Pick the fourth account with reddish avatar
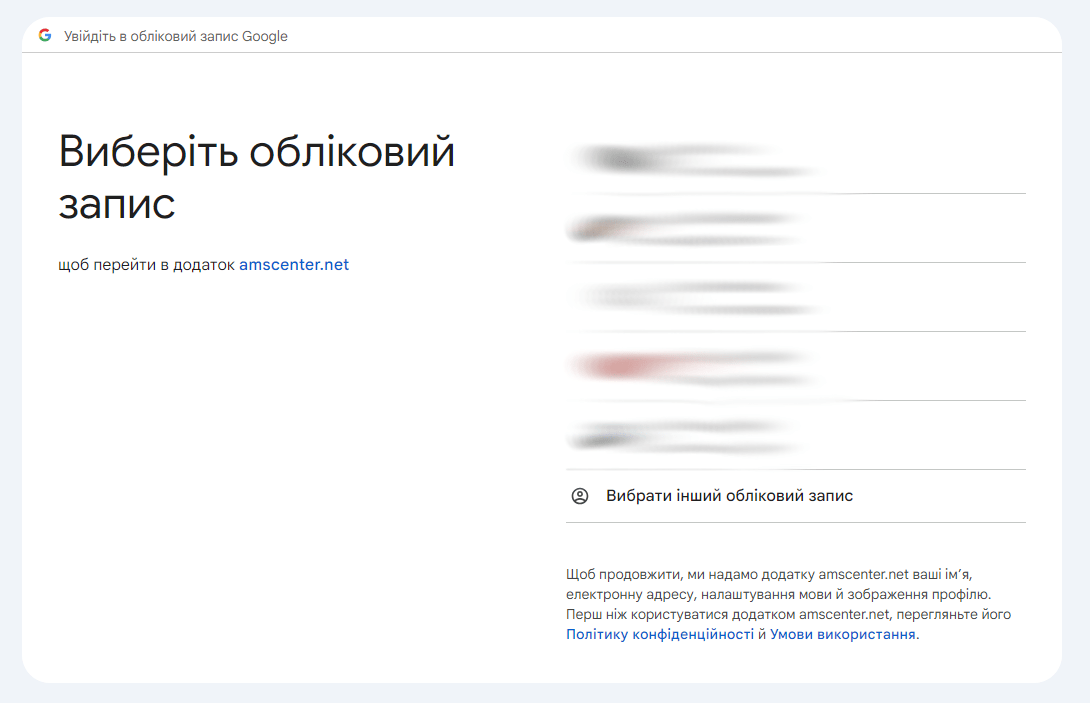The image size is (1090, 703). click(x=795, y=366)
